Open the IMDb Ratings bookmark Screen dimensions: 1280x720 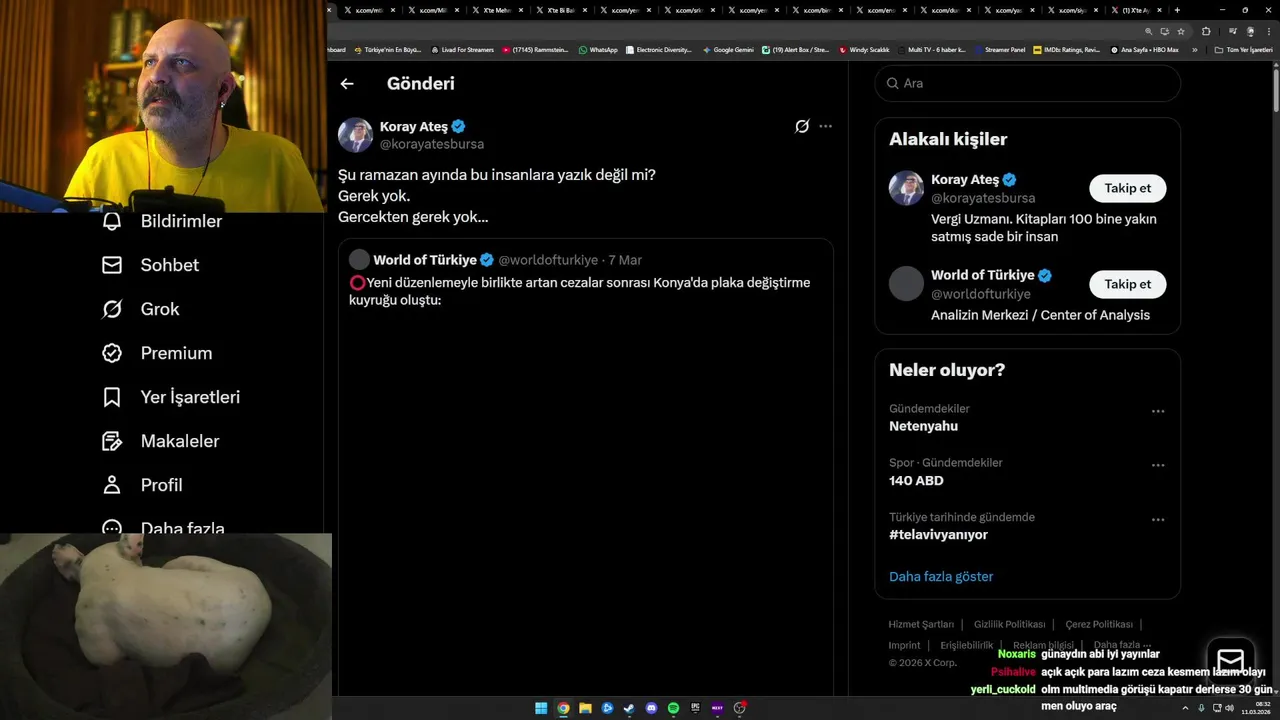click(1066, 49)
